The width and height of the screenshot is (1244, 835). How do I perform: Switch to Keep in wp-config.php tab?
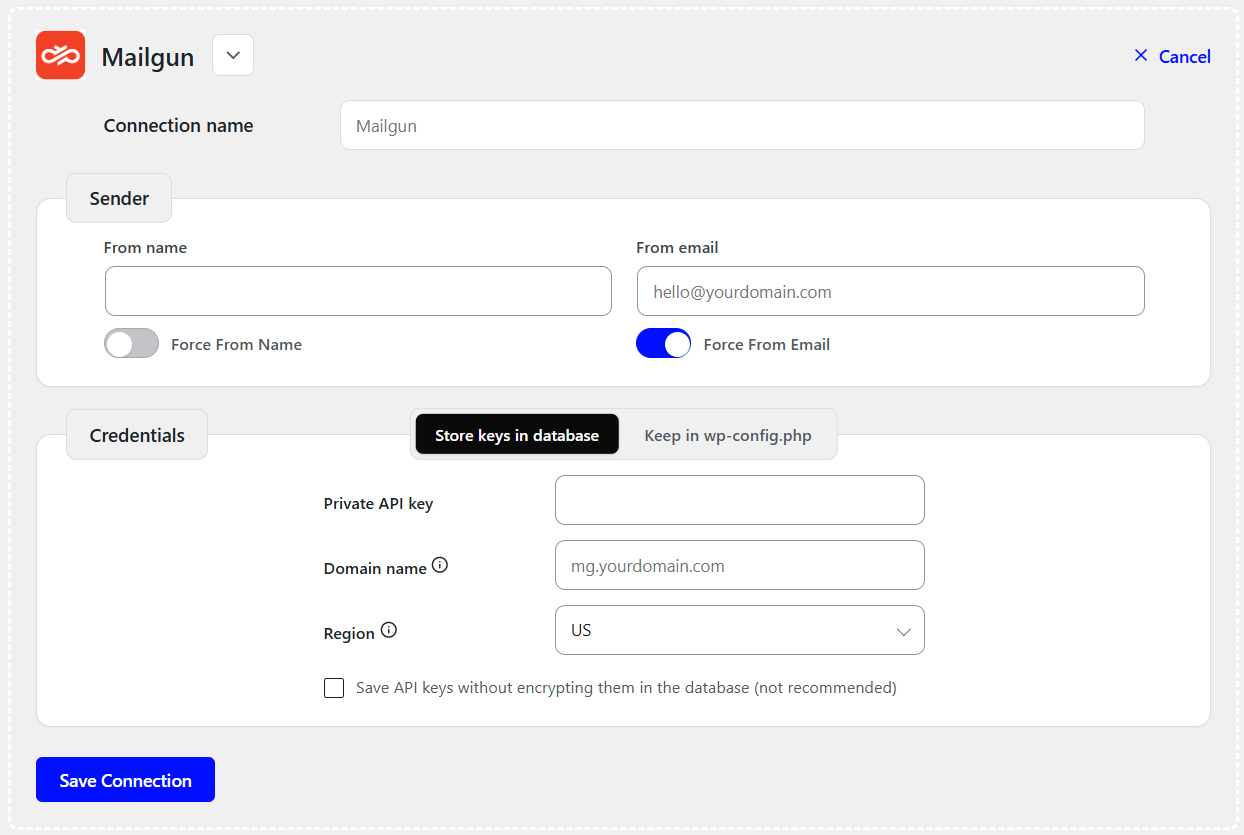click(728, 435)
